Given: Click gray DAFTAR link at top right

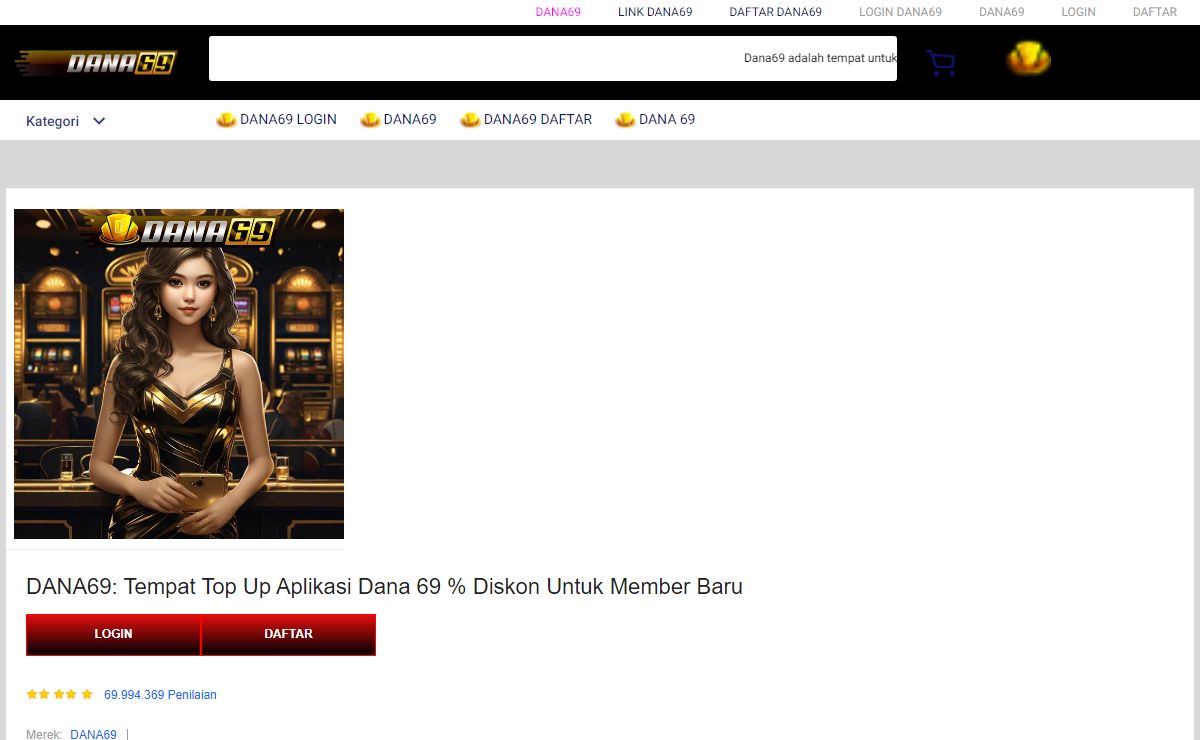Looking at the screenshot, I should point(1155,12).
